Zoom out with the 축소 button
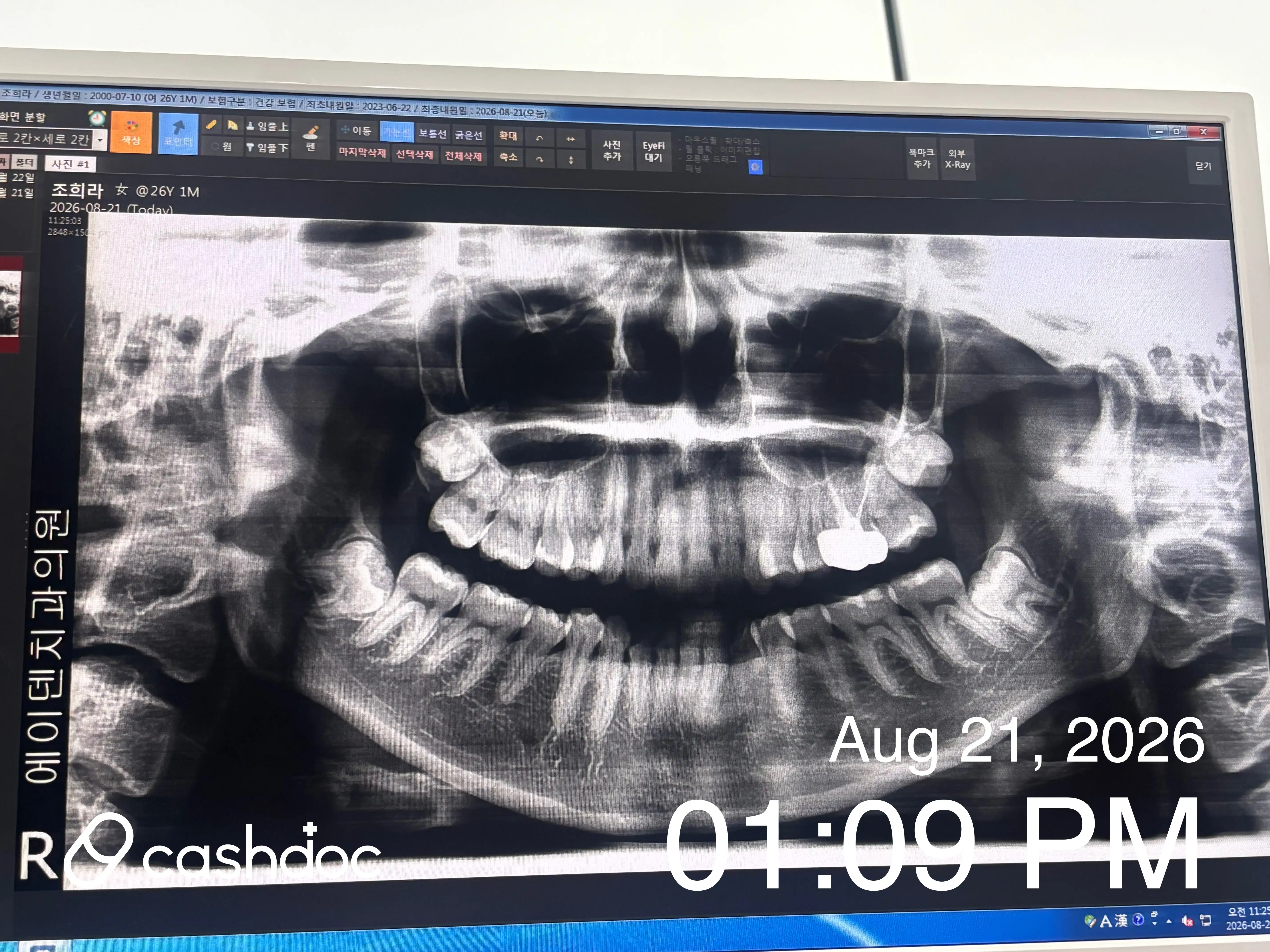 click(508, 157)
